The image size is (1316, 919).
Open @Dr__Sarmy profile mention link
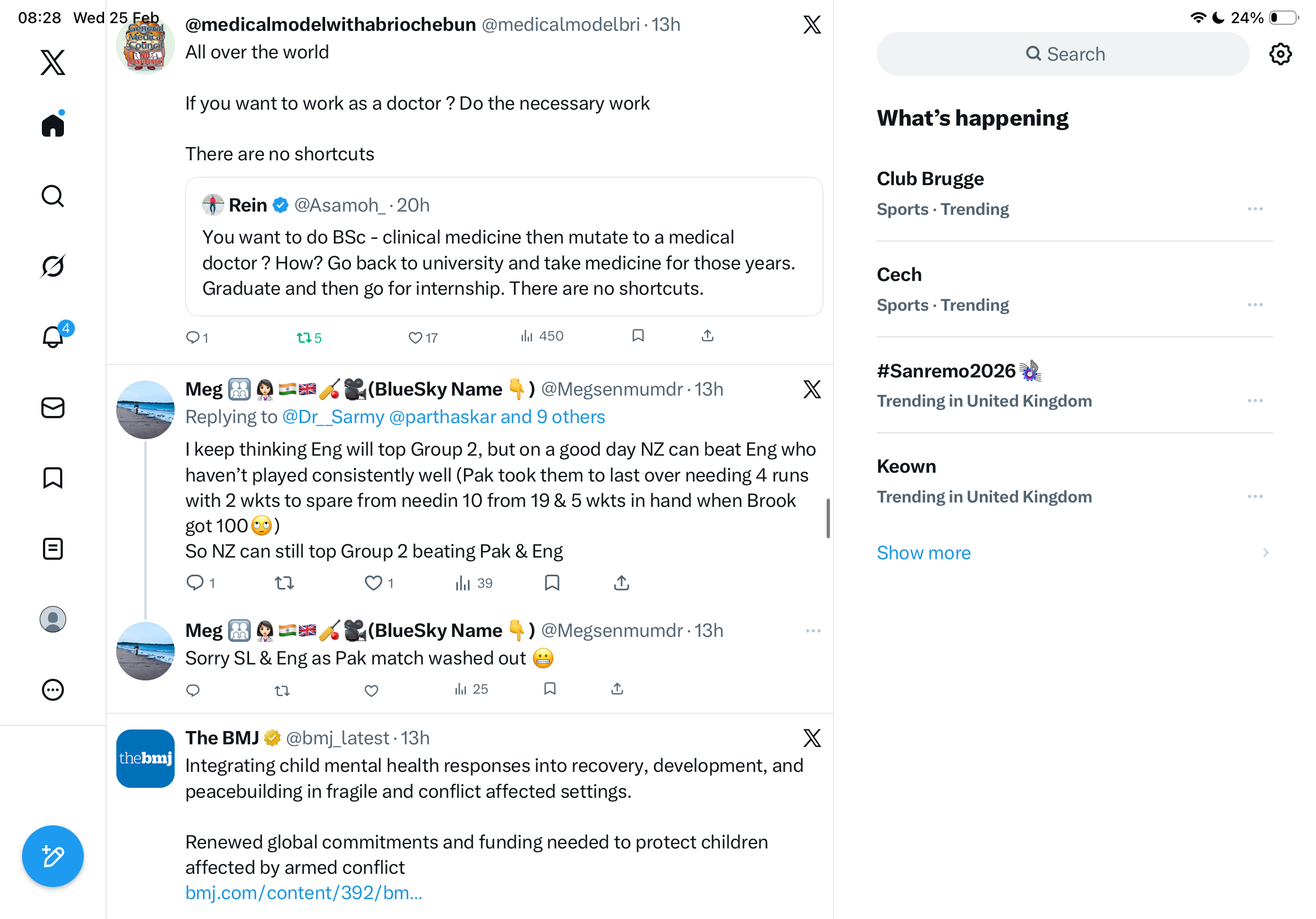click(x=332, y=417)
